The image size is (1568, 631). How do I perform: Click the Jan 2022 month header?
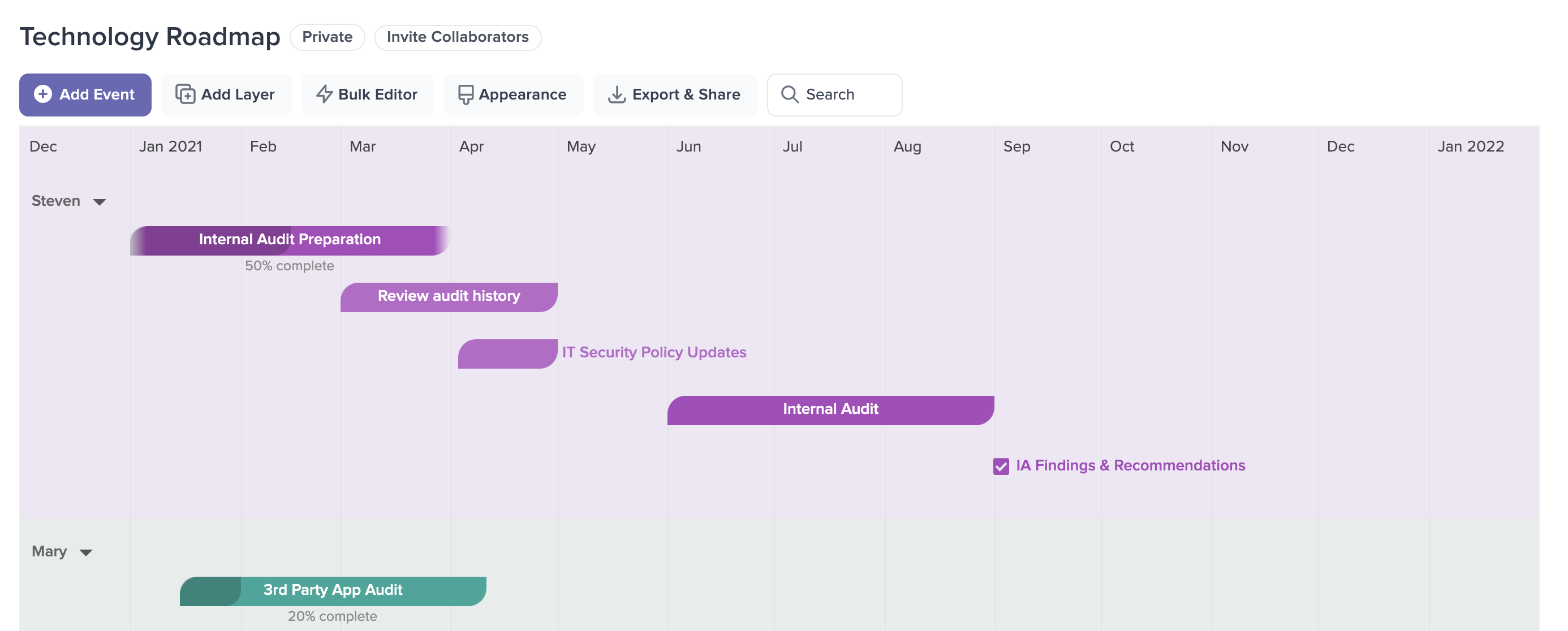[1471, 146]
